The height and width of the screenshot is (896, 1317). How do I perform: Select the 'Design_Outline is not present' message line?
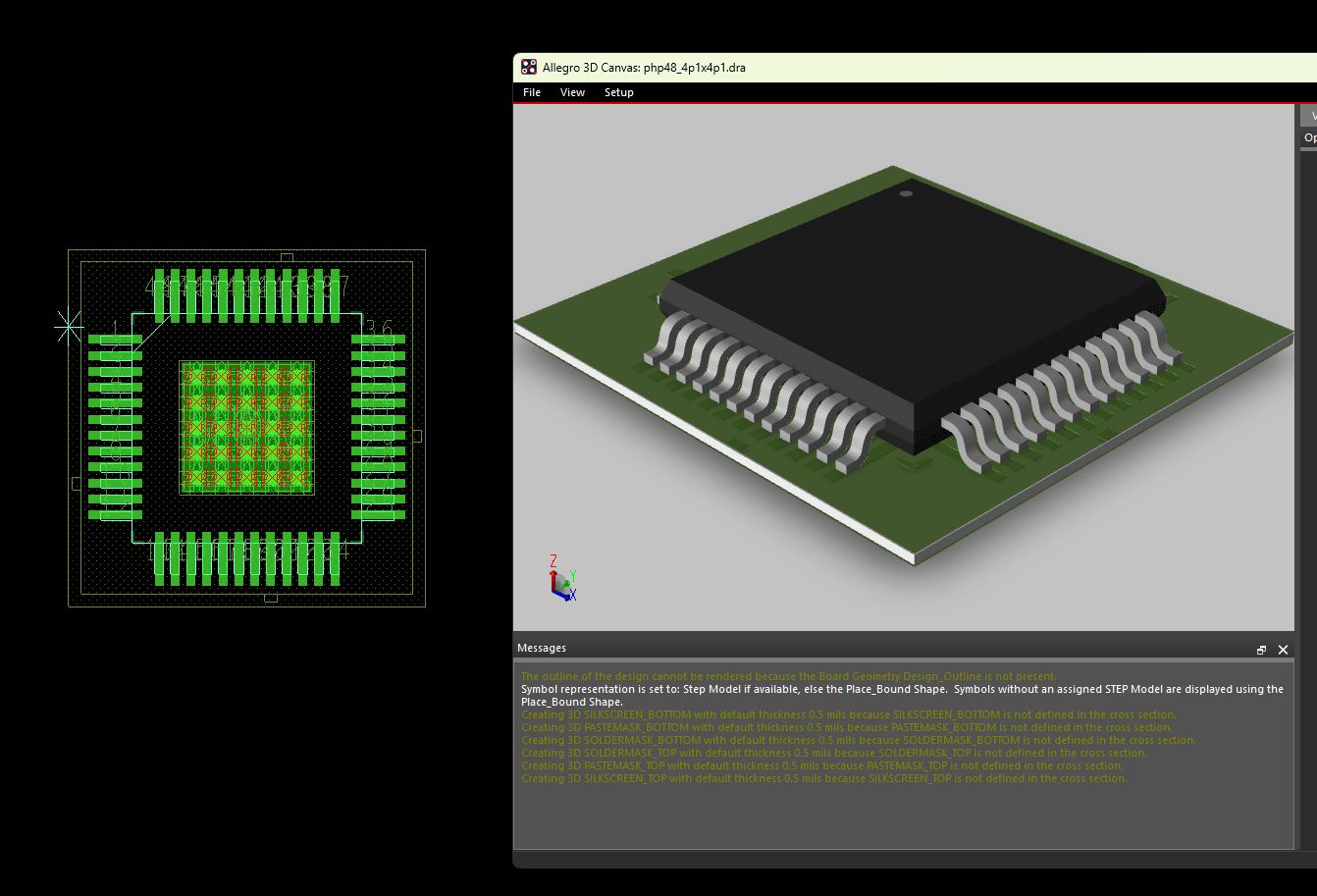click(x=789, y=676)
